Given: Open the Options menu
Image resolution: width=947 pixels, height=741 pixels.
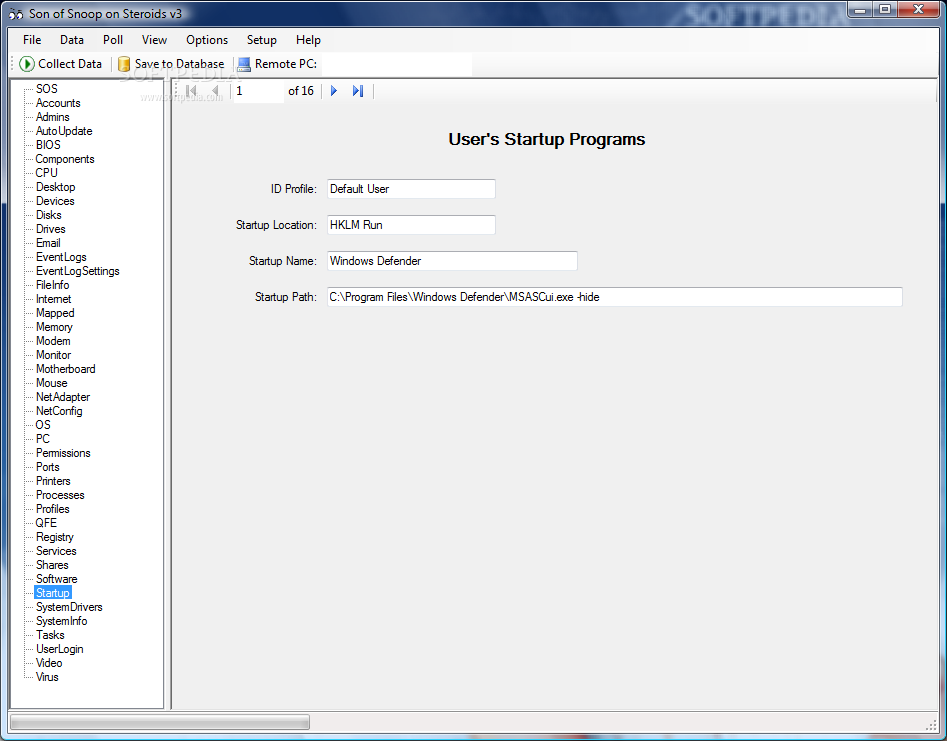Looking at the screenshot, I should point(207,40).
